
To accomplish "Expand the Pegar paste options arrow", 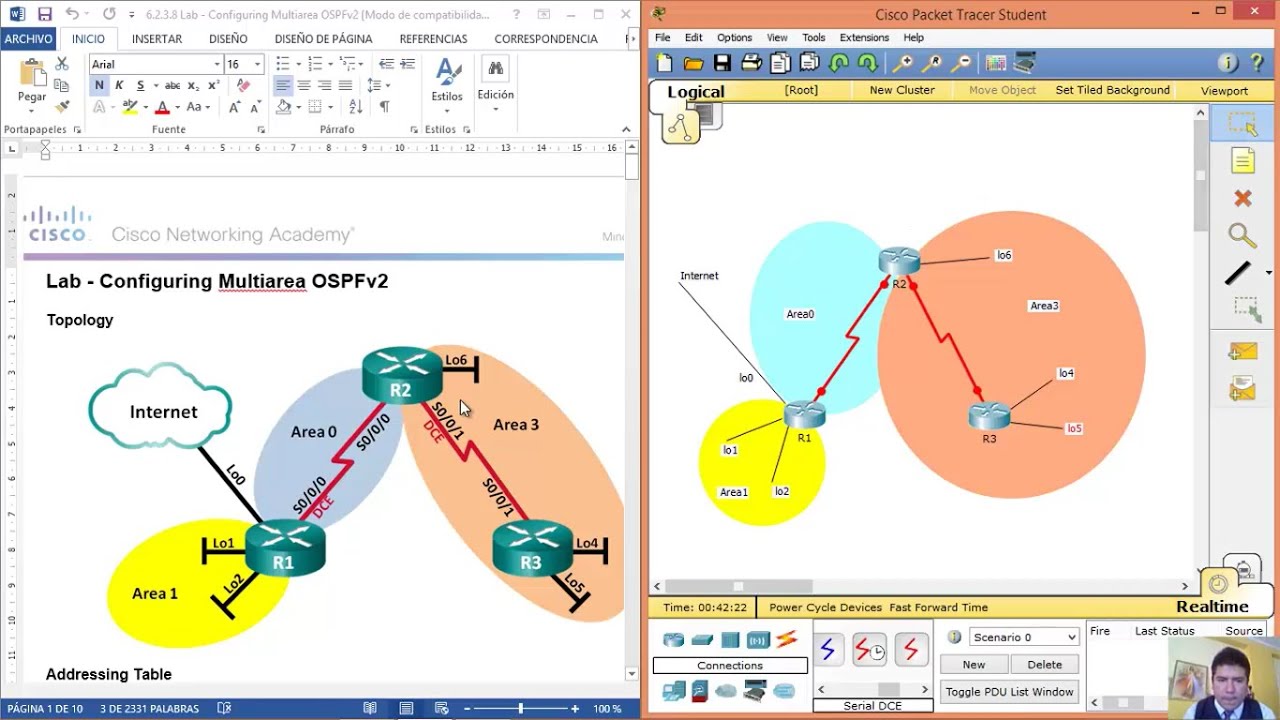I will tap(32, 111).
